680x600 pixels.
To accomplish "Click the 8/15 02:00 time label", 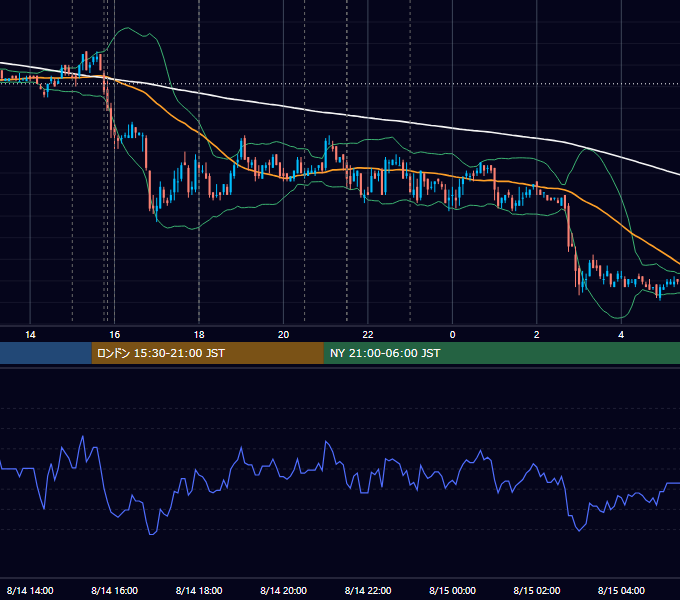I will (536, 590).
